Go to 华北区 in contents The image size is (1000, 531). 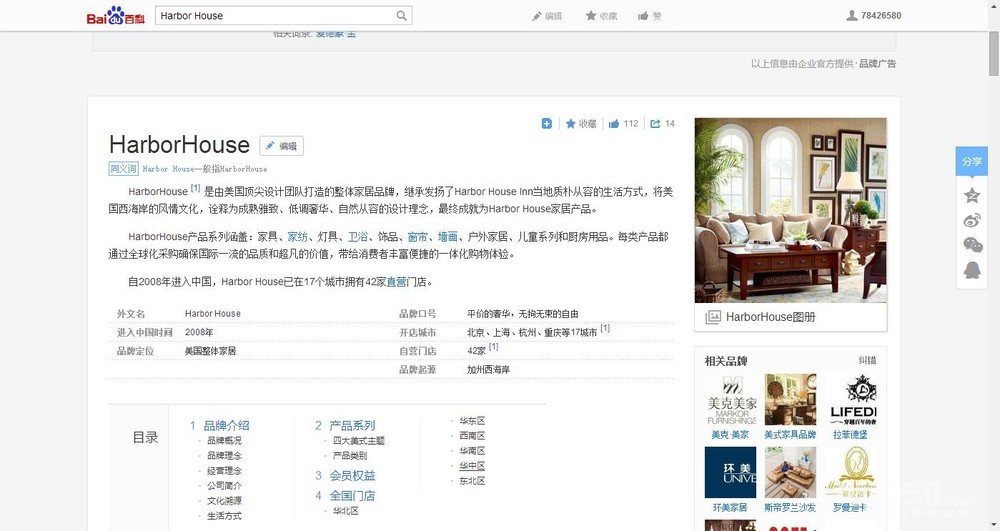(345, 511)
